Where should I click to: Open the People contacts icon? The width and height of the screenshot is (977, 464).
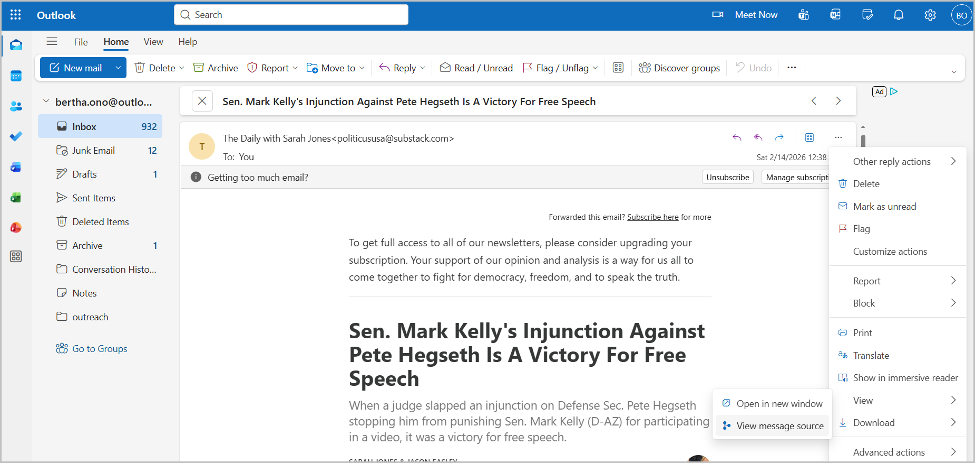(x=16, y=106)
